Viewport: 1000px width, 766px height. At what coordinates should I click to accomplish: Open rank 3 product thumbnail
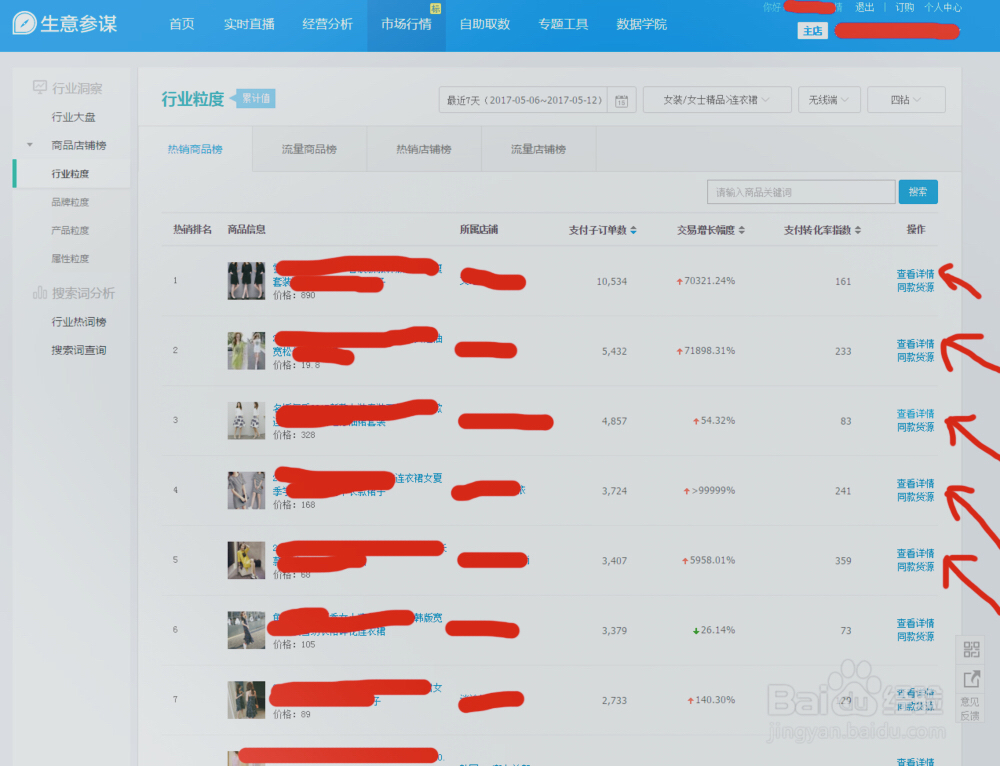[246, 420]
